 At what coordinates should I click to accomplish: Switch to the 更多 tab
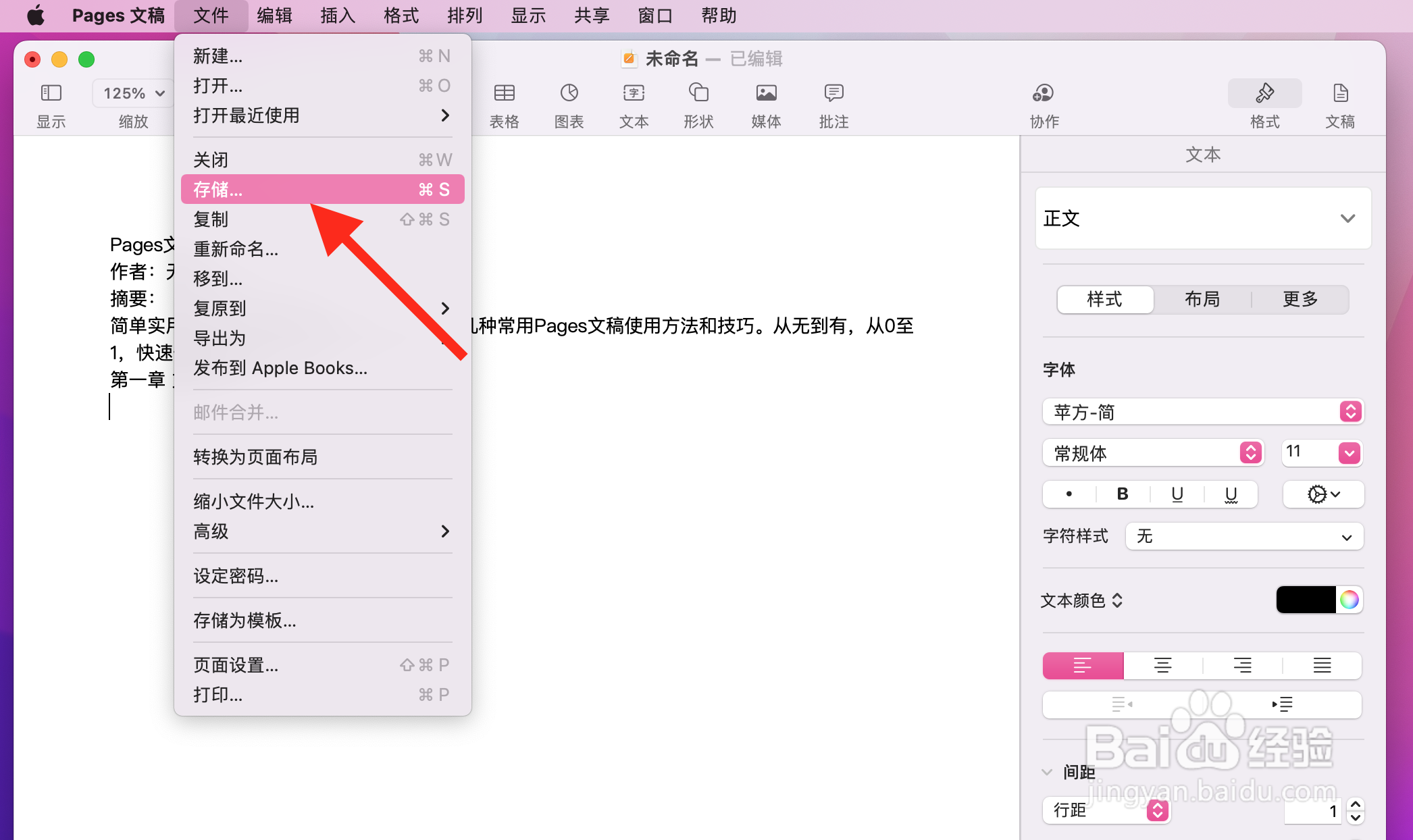[1300, 299]
